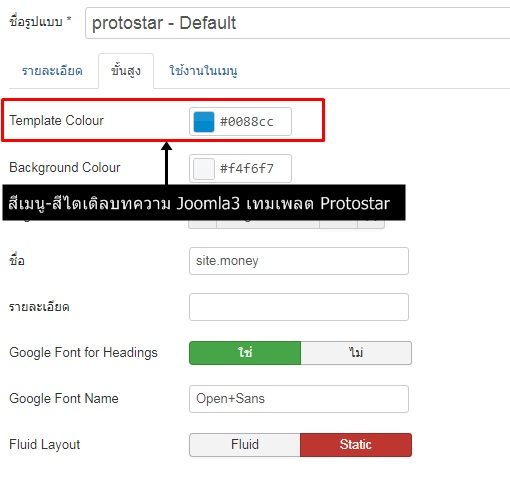The width and height of the screenshot is (510, 491).
Task: Click the Background Colour label
Action: (65, 167)
